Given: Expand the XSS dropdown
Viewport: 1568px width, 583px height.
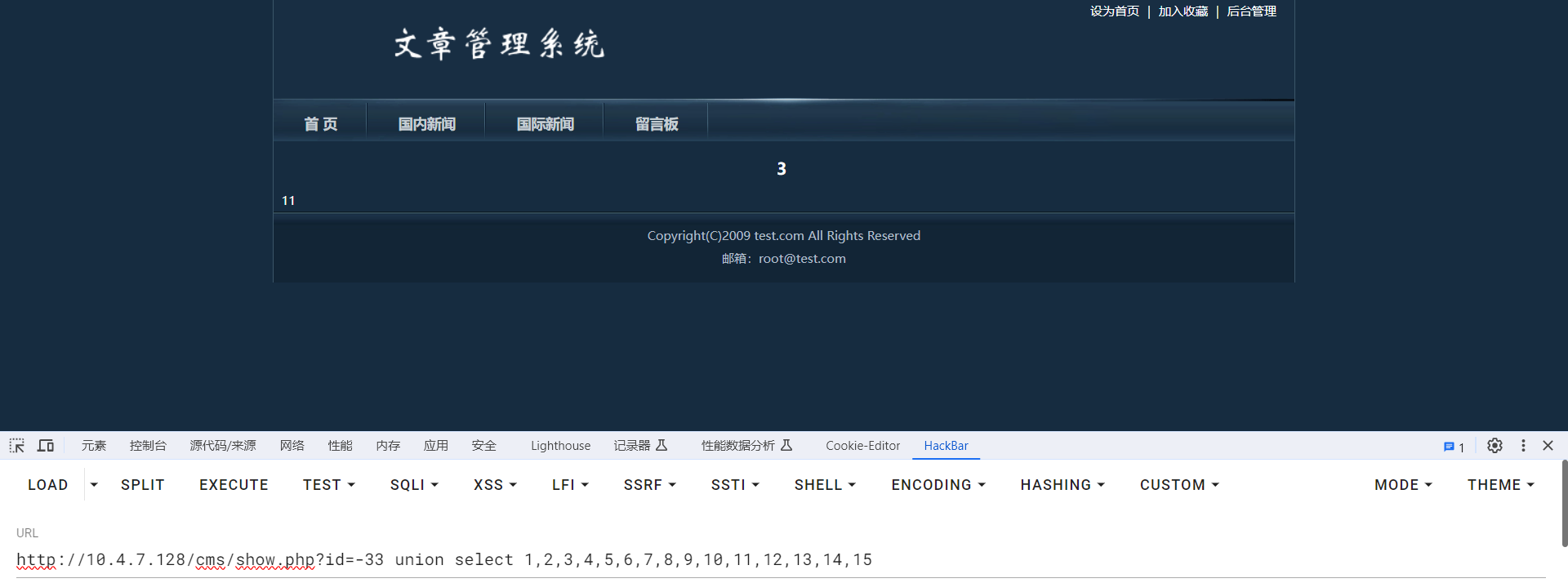Looking at the screenshot, I should (495, 485).
